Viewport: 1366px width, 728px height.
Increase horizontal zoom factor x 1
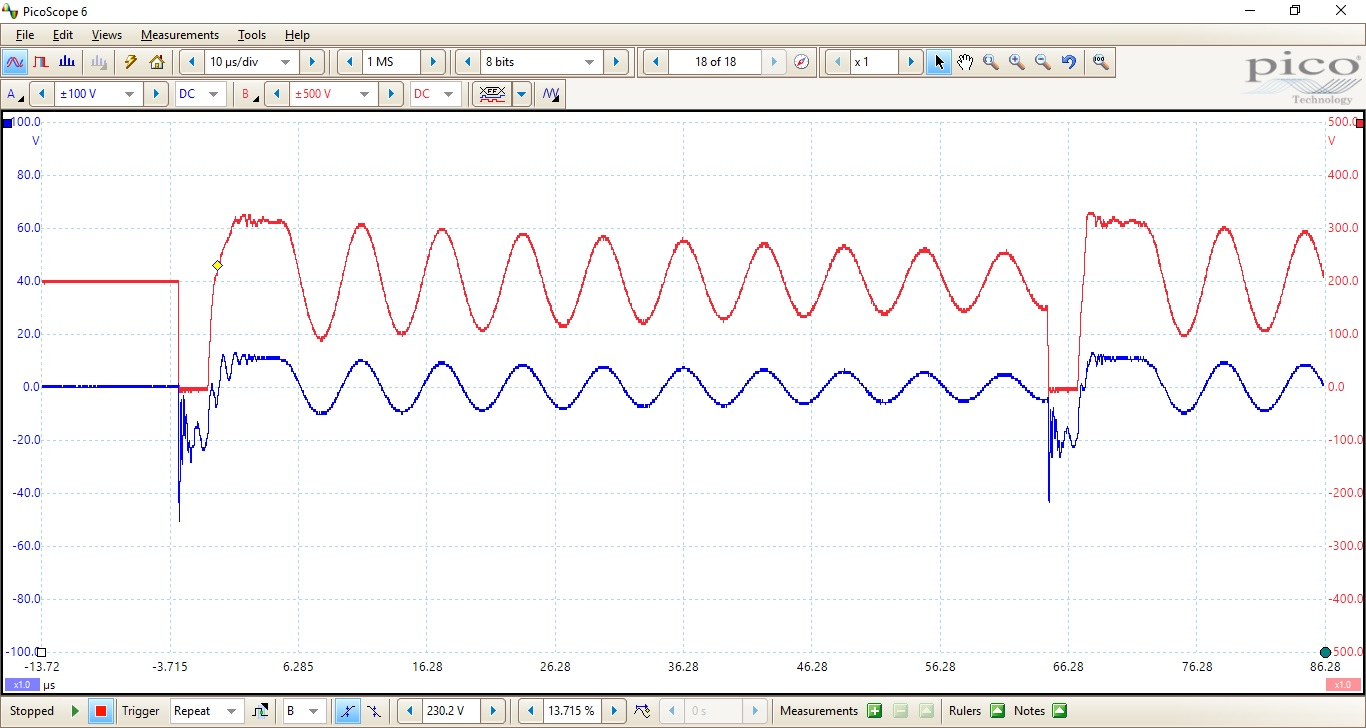coord(911,62)
